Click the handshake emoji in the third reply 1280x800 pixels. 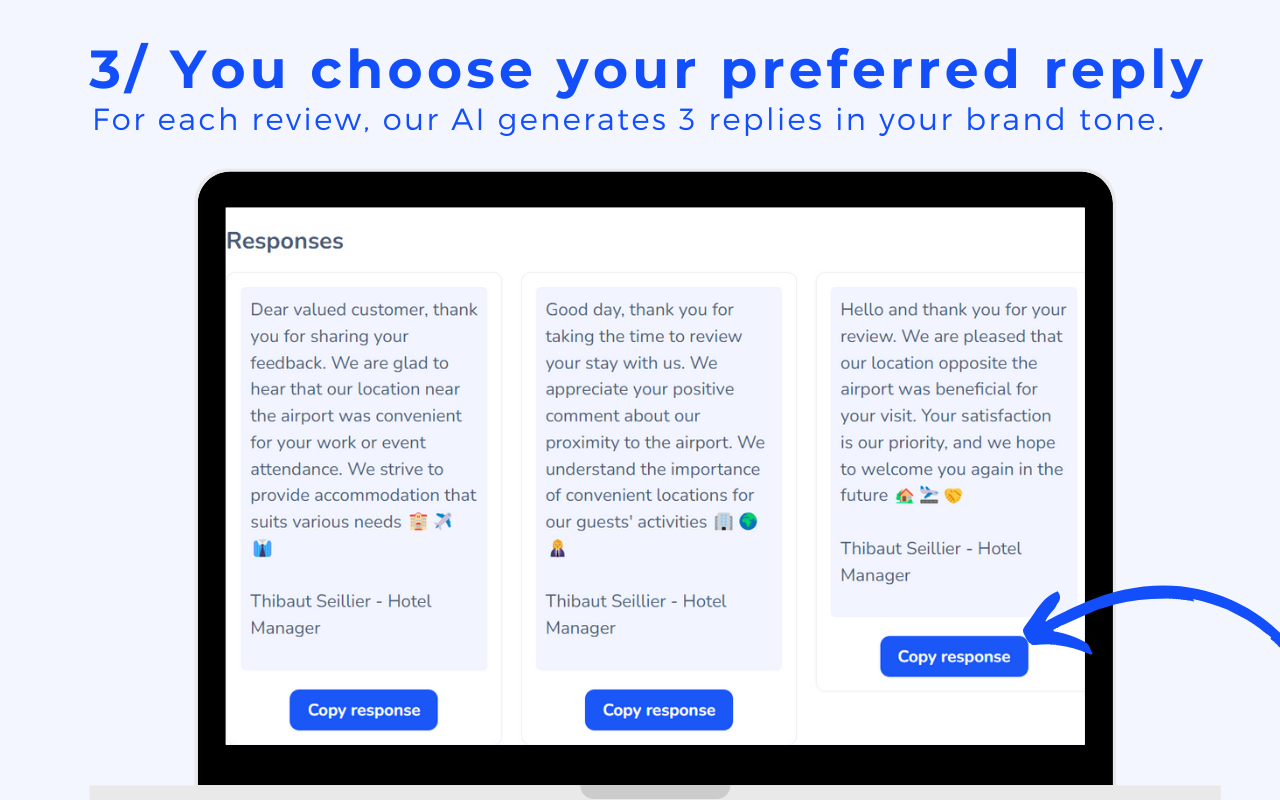click(953, 495)
